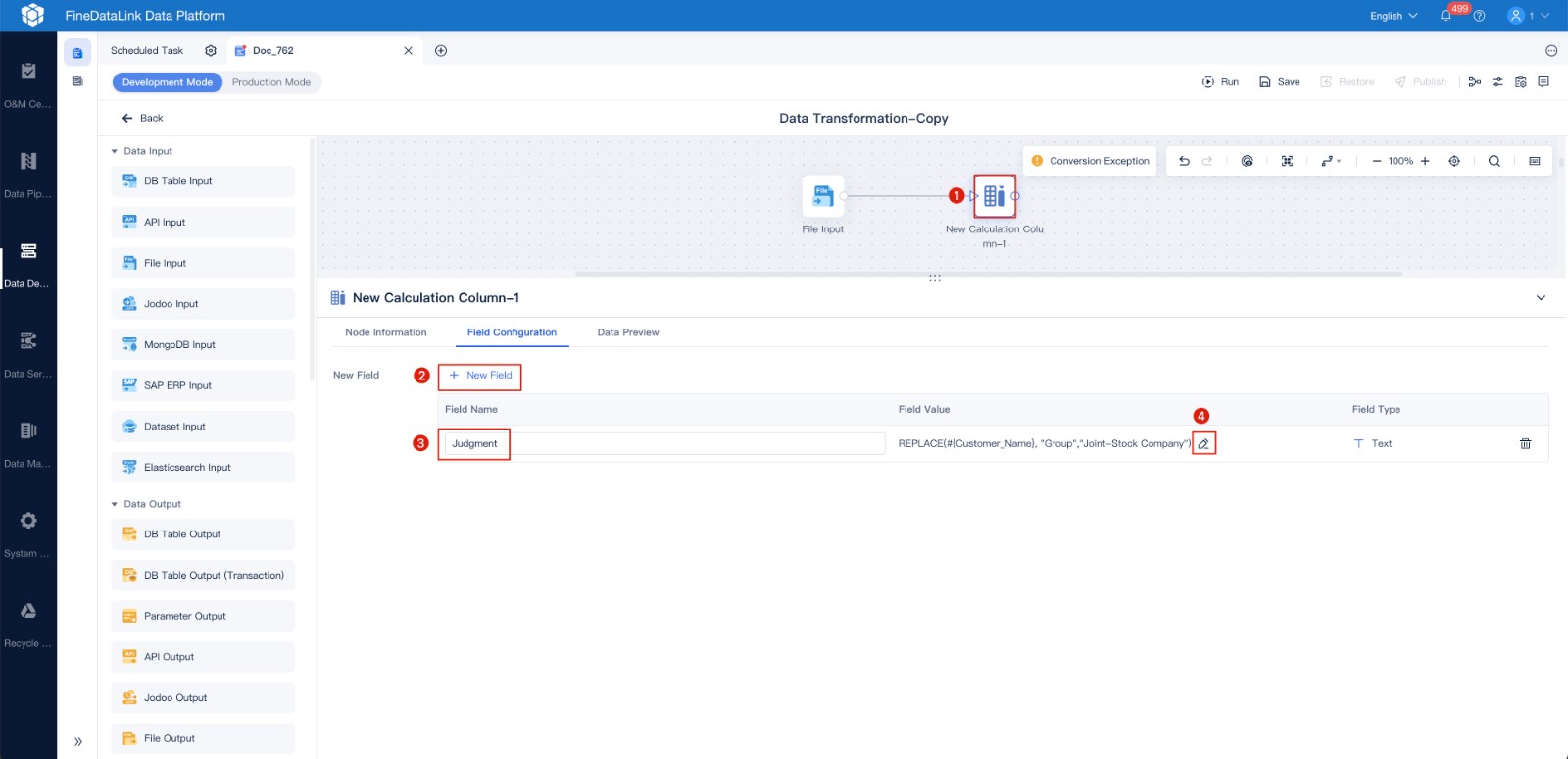
Task: Collapse the New Calculation Column-1 panel
Action: [x=1541, y=298]
